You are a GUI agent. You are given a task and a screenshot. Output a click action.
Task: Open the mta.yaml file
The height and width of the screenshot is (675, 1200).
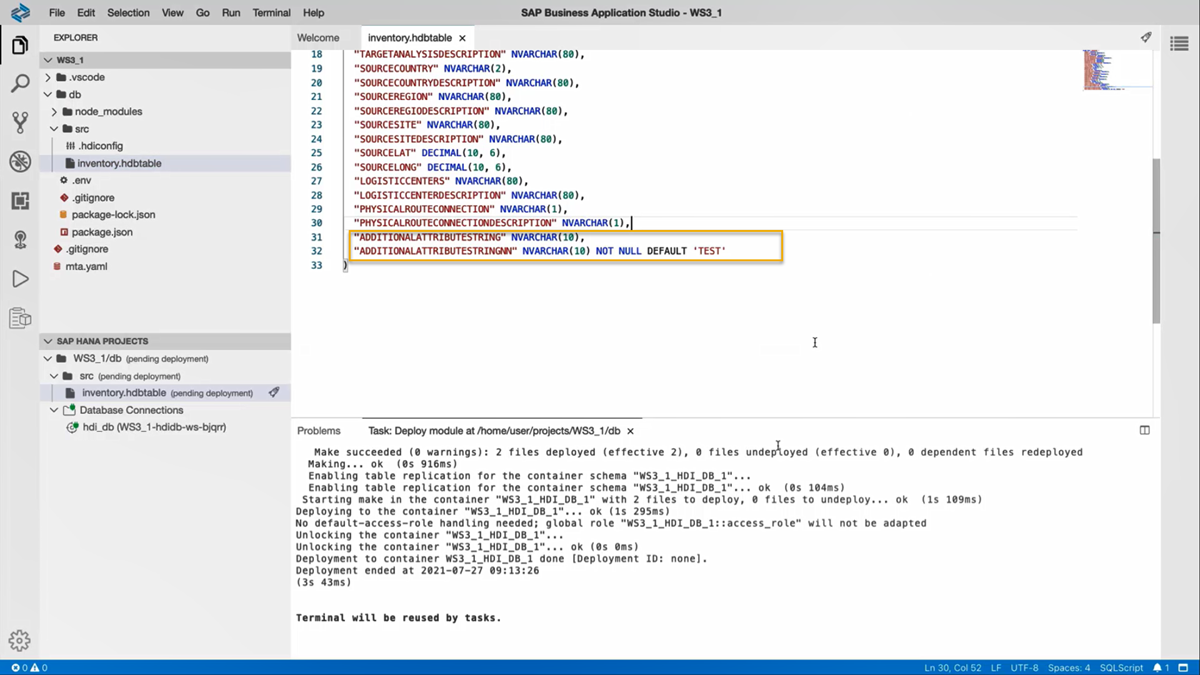point(86,267)
